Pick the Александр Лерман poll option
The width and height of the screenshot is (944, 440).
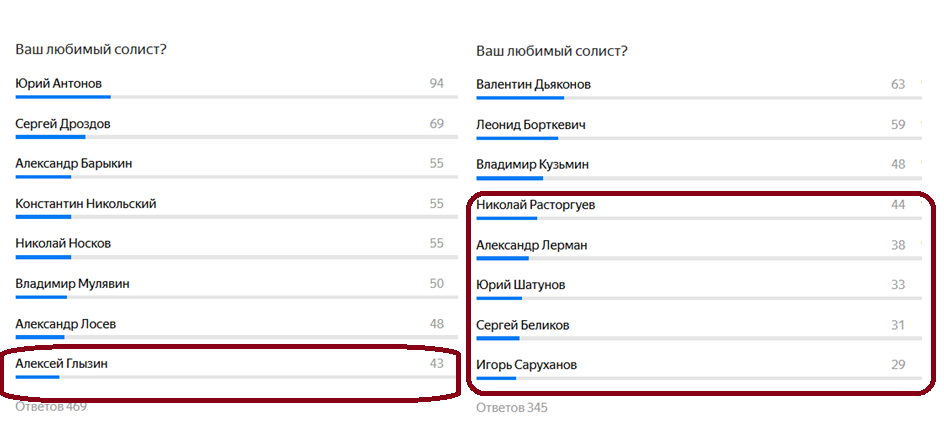click(531, 245)
